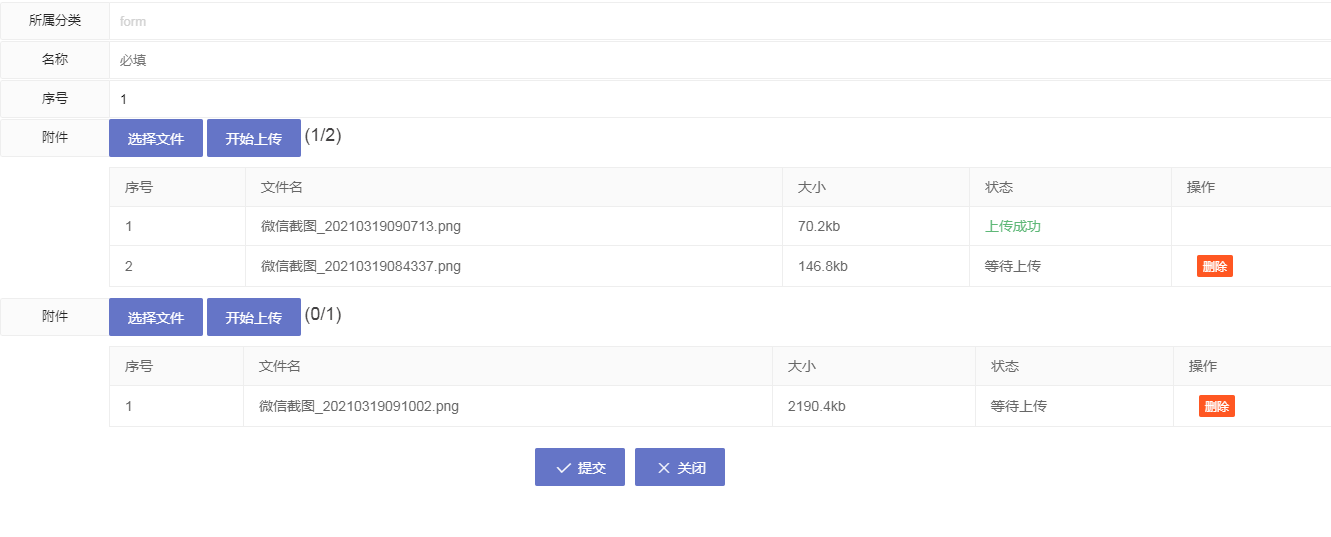The image size is (1331, 537).
Task: Click the first 开始上传 button
Action: click(x=254, y=138)
